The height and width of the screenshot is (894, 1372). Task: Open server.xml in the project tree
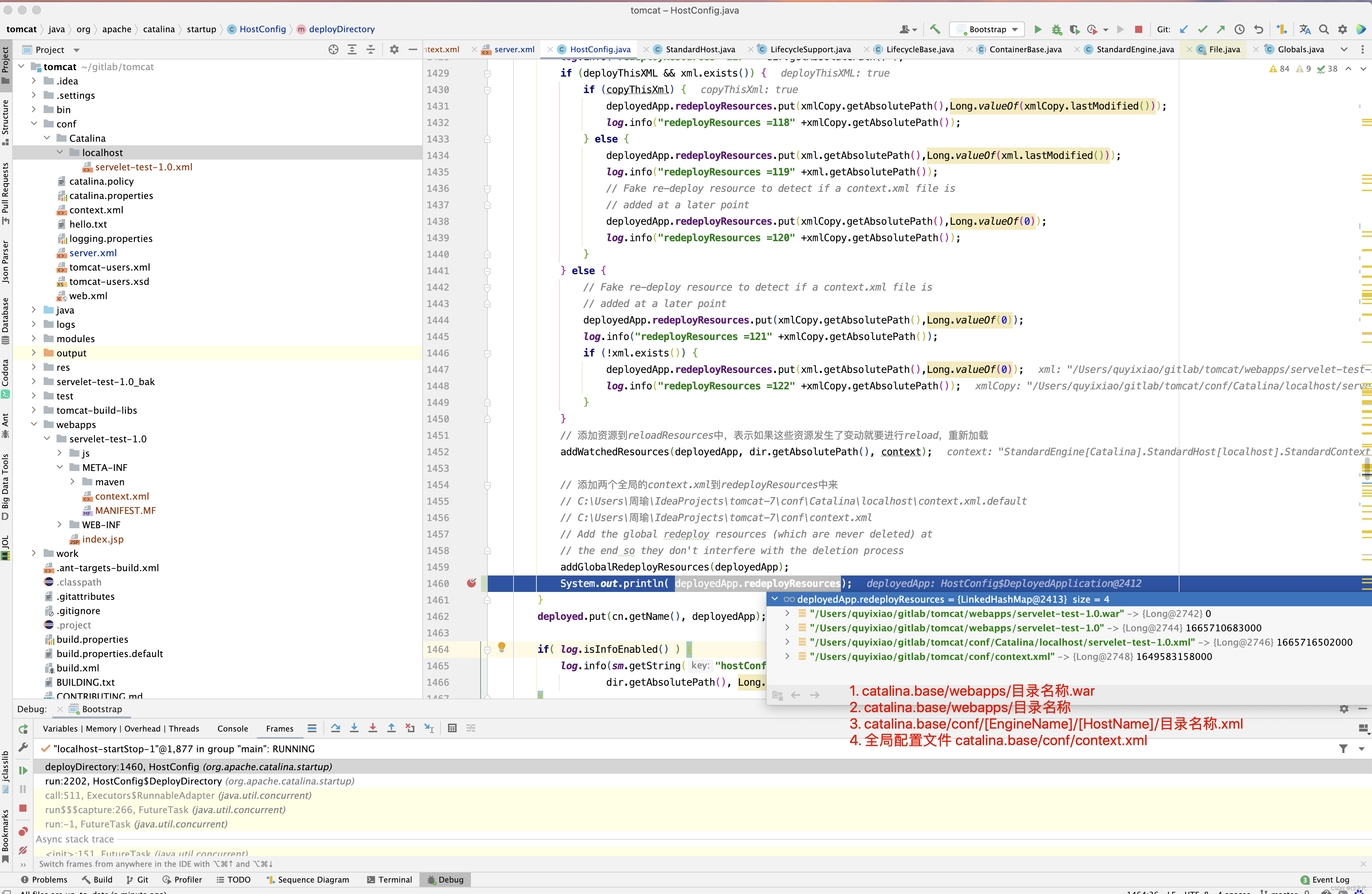pos(93,252)
